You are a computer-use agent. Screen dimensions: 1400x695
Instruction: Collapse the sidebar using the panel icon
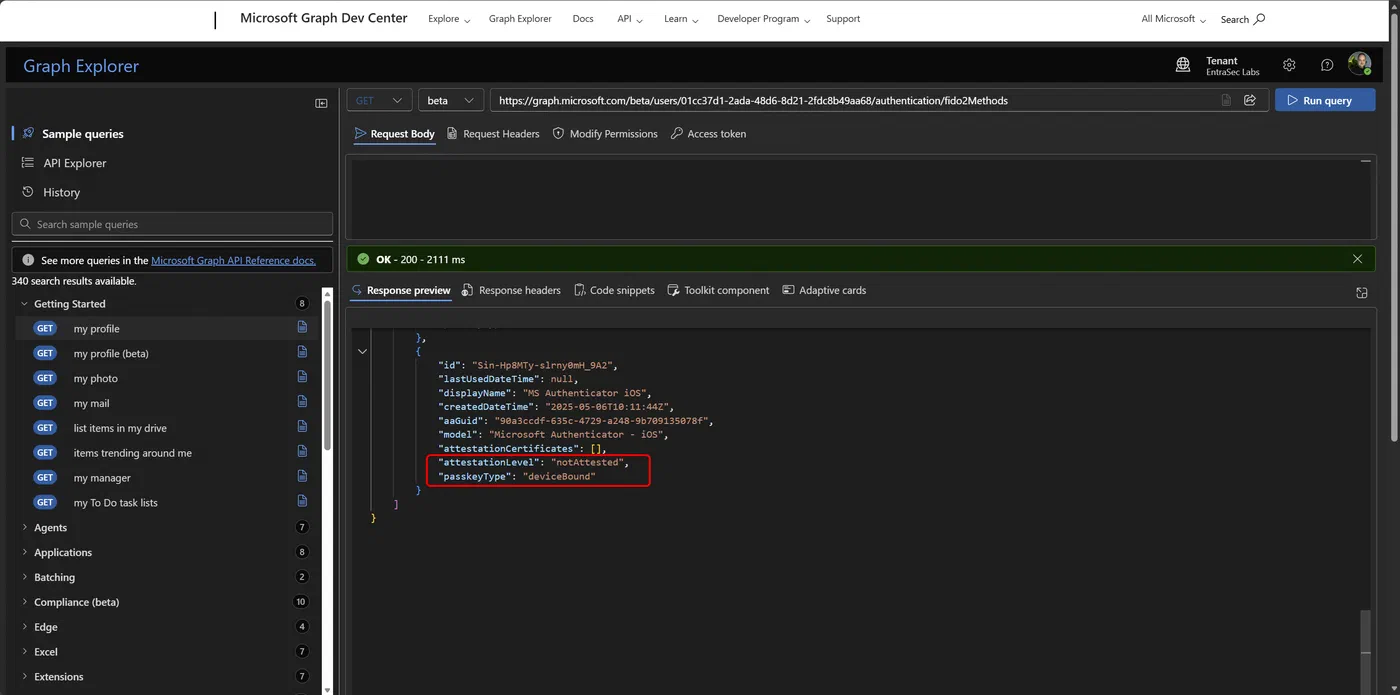point(321,103)
